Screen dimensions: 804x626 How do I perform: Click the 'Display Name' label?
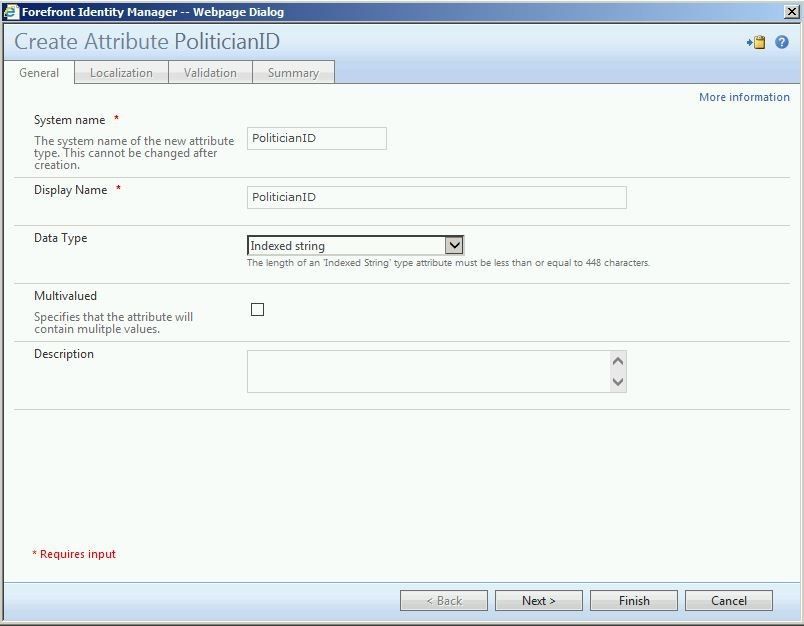pyautogui.click(x=70, y=190)
